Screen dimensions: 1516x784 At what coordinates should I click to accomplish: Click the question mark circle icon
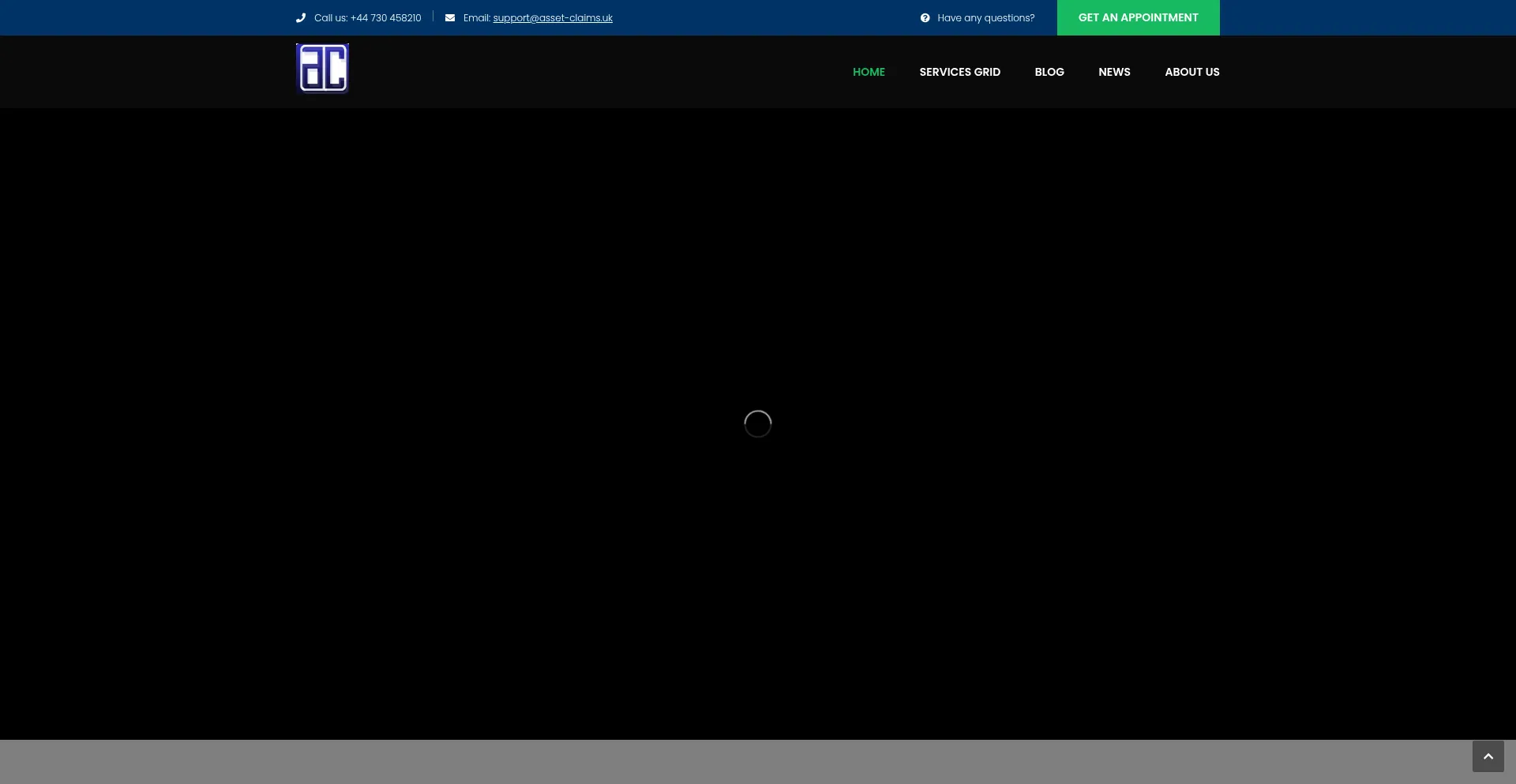click(x=925, y=18)
